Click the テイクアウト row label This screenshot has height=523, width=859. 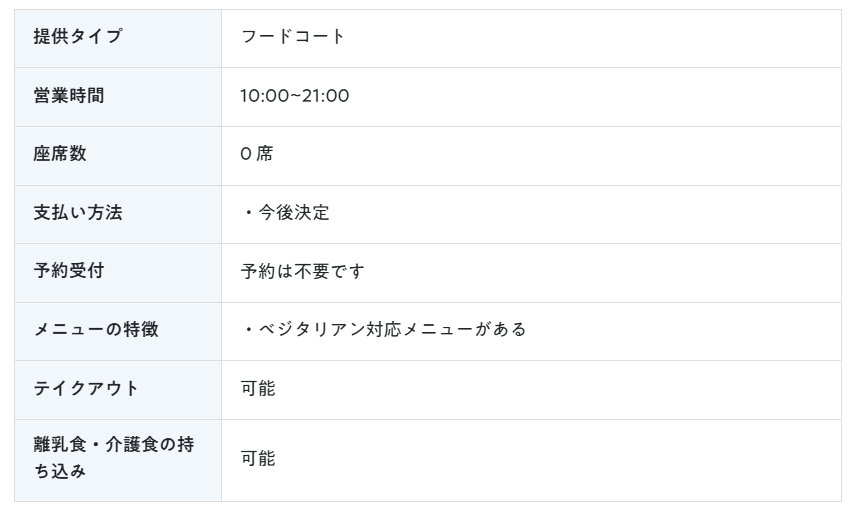tap(86, 388)
